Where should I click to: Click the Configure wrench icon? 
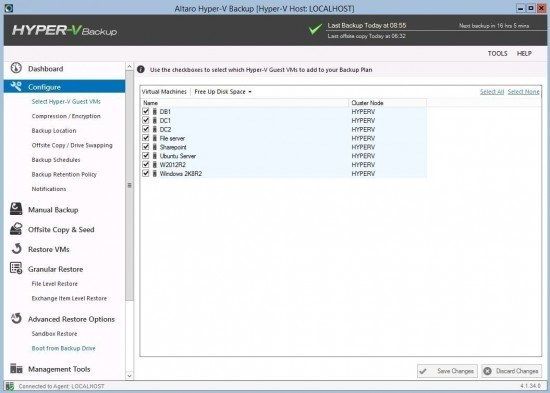pyautogui.click(x=16, y=86)
